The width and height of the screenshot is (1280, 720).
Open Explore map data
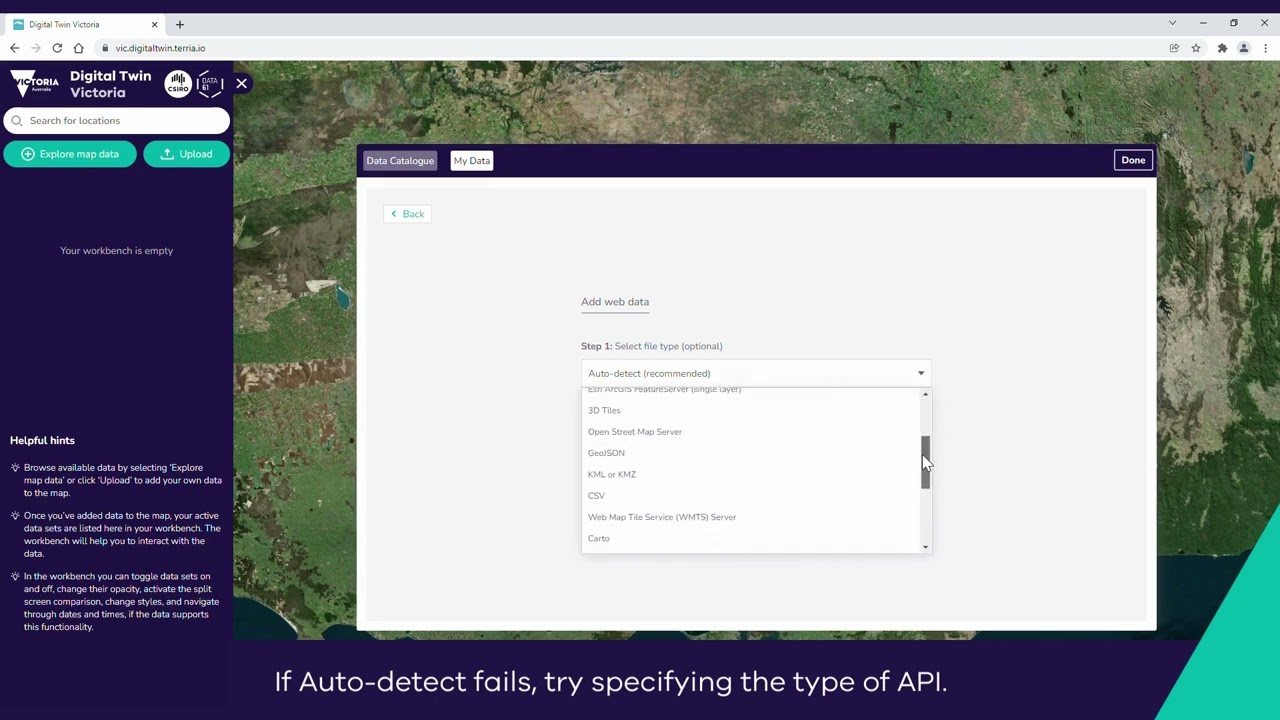(70, 154)
